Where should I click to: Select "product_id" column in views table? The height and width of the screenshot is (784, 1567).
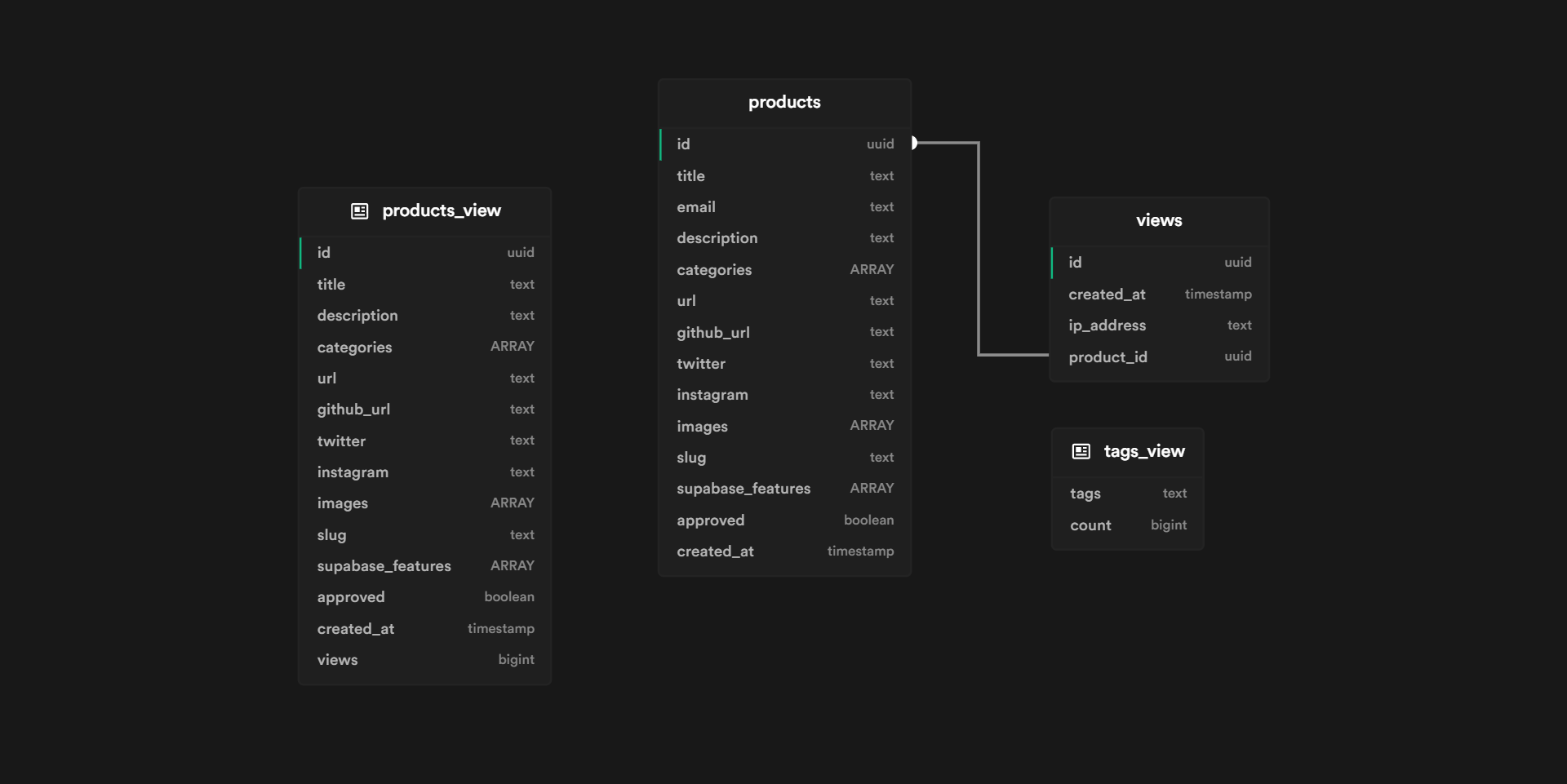(x=1159, y=357)
